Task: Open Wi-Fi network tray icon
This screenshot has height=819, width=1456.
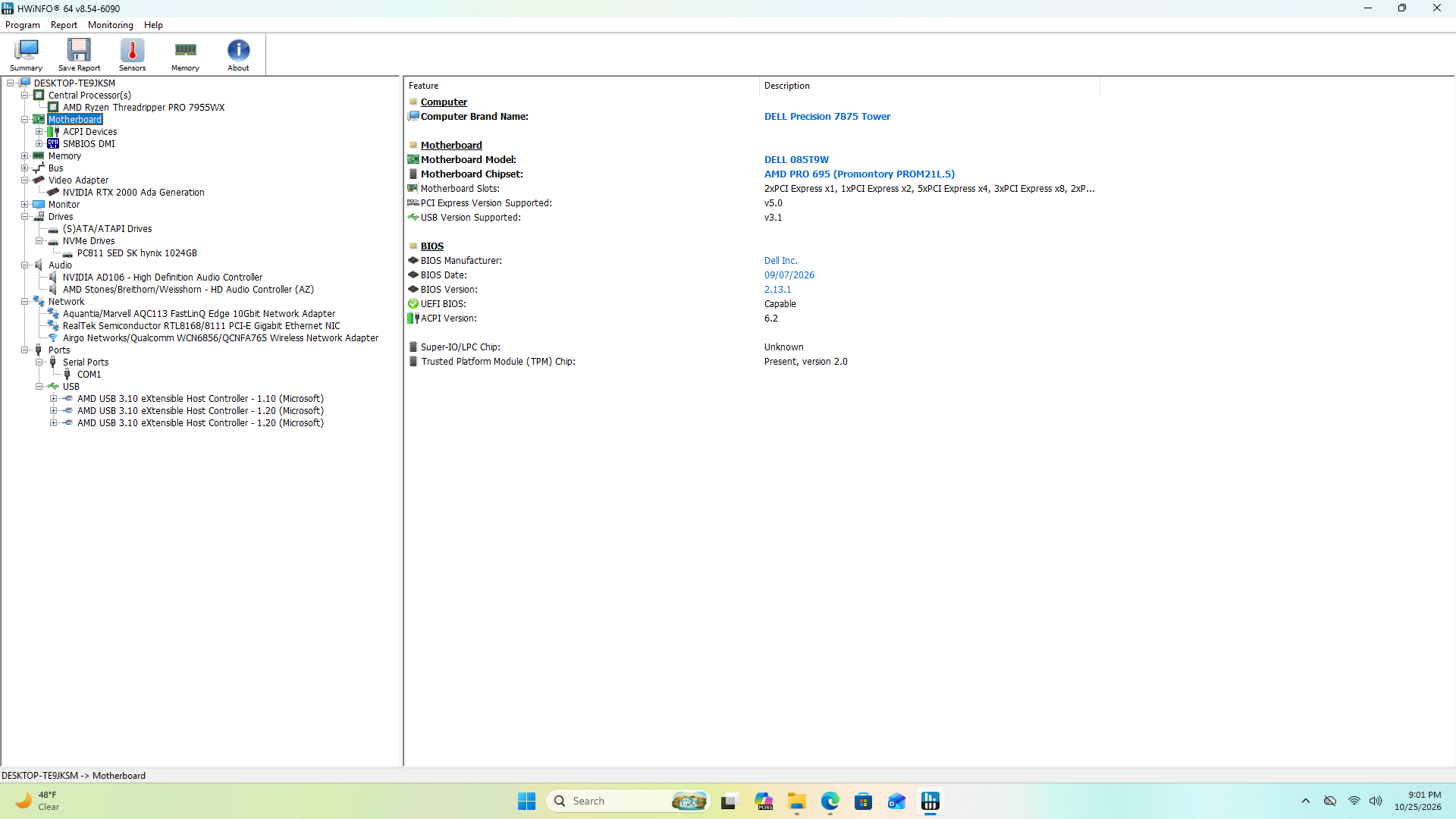Action: point(1354,801)
